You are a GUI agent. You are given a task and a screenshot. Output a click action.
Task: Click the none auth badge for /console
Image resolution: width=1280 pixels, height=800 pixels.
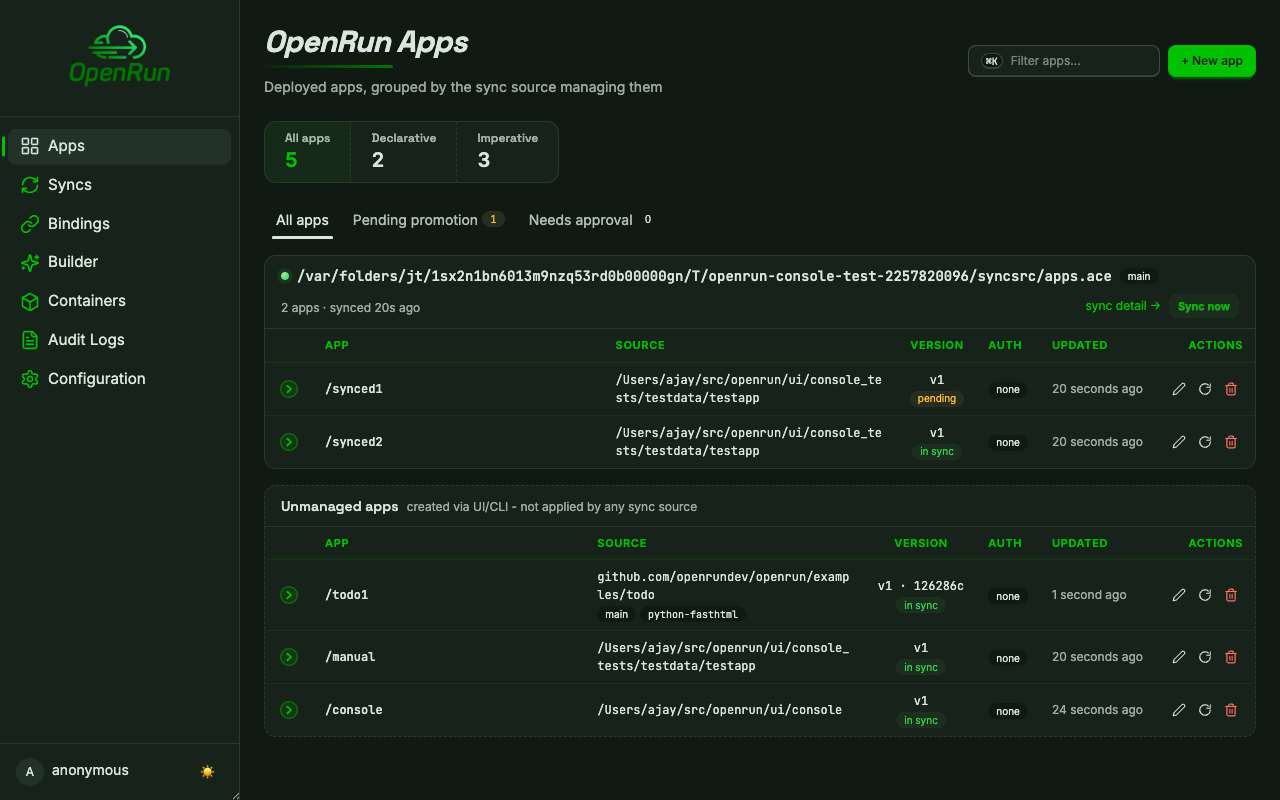click(1008, 711)
